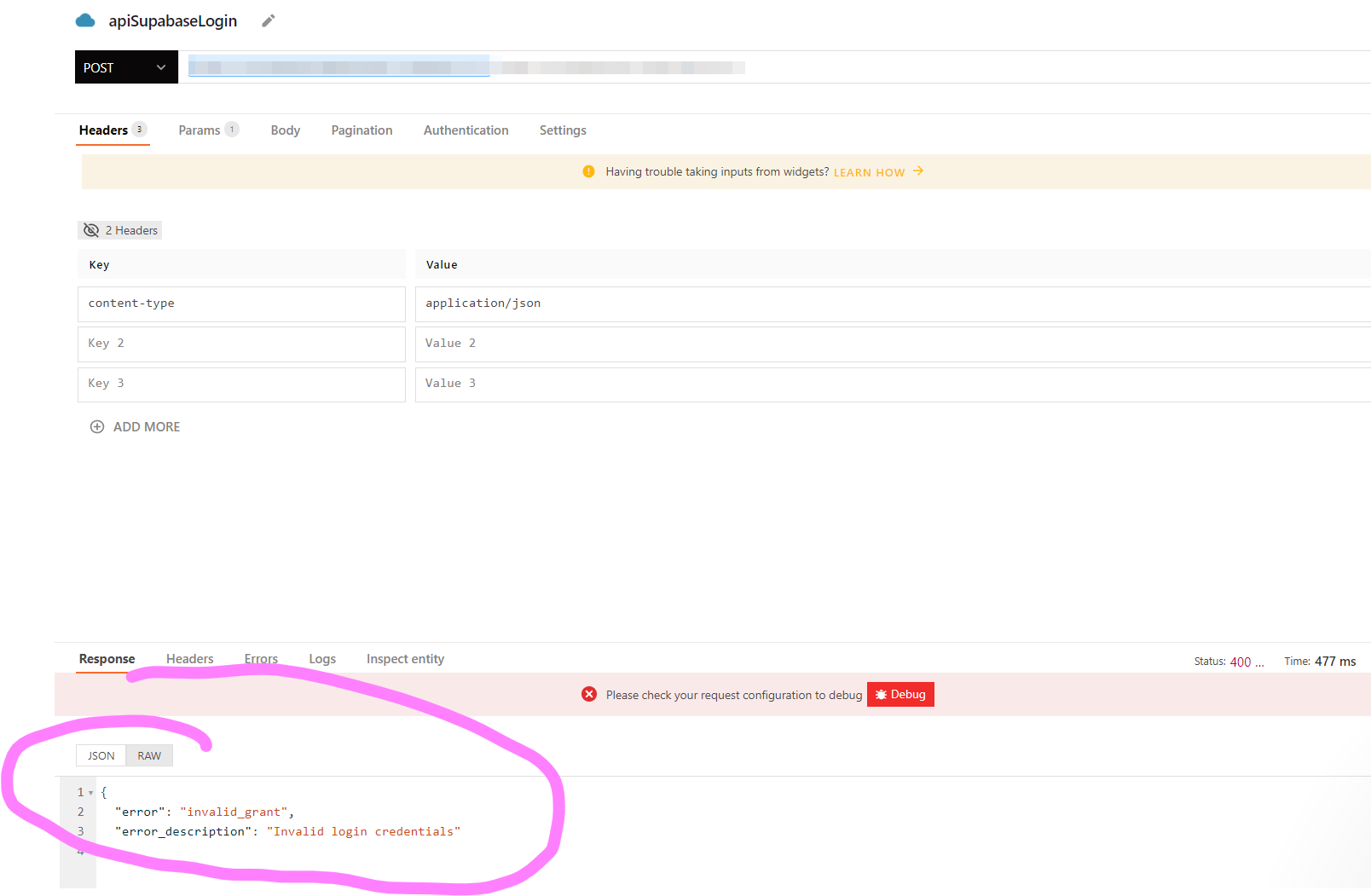Screen dimensions: 1371x896
Task: View the Logs tab in the response panel
Action: 322,658
